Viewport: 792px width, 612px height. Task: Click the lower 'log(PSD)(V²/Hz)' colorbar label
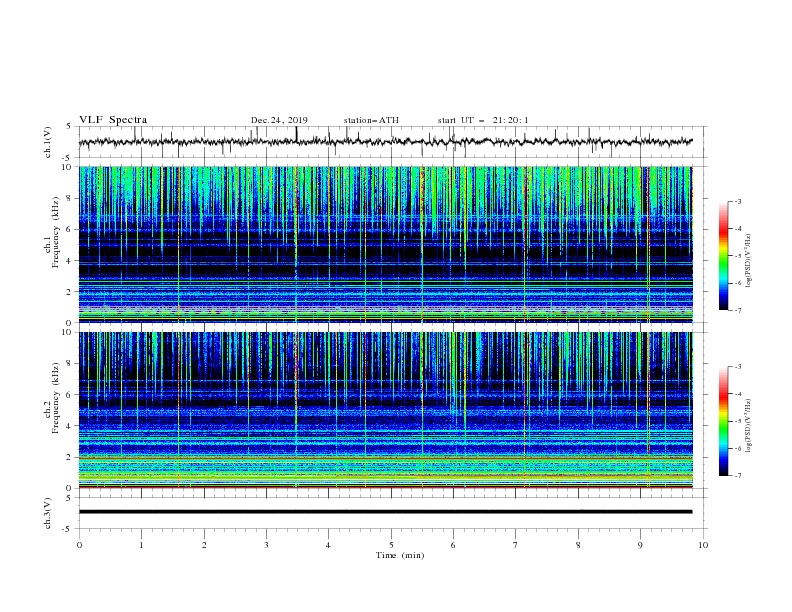tap(749, 426)
